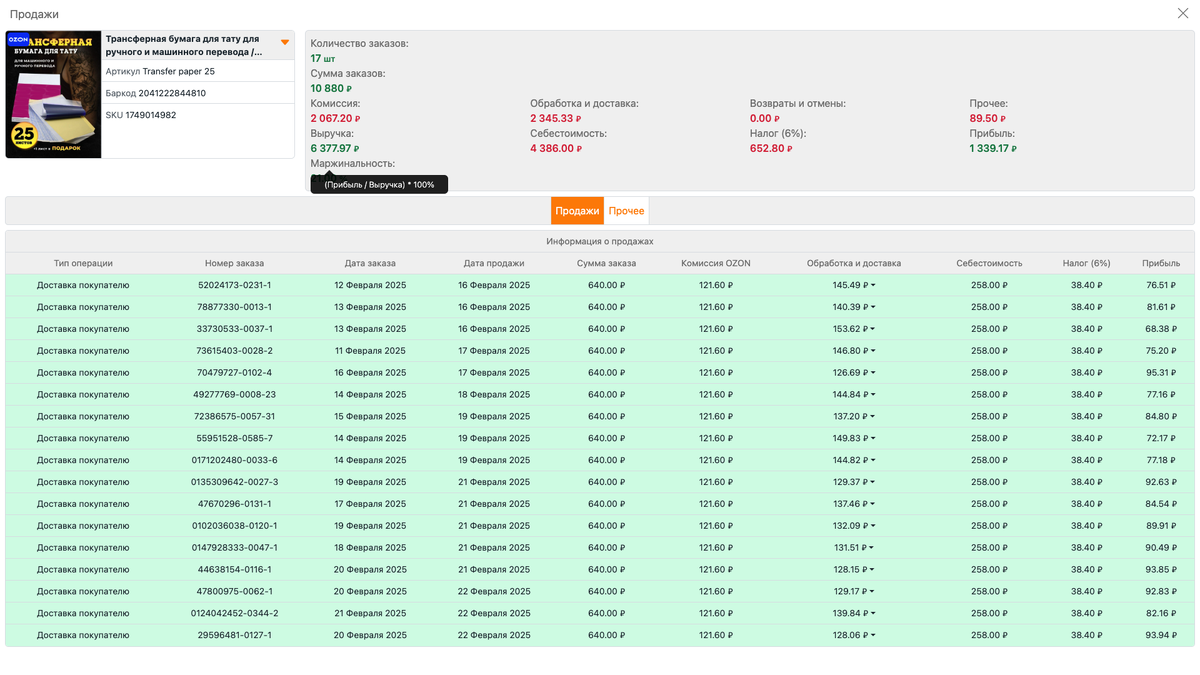Image resolution: width=1200 pixels, height=675 pixels.
Task: Switch to the Прочее tab
Action: [x=626, y=211]
